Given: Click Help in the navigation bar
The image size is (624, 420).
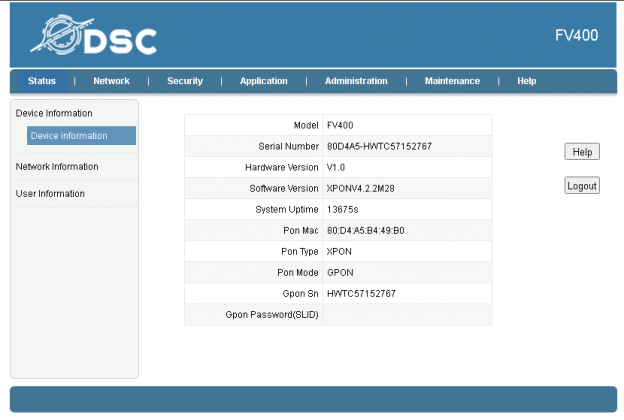Looking at the screenshot, I should 527,81.
